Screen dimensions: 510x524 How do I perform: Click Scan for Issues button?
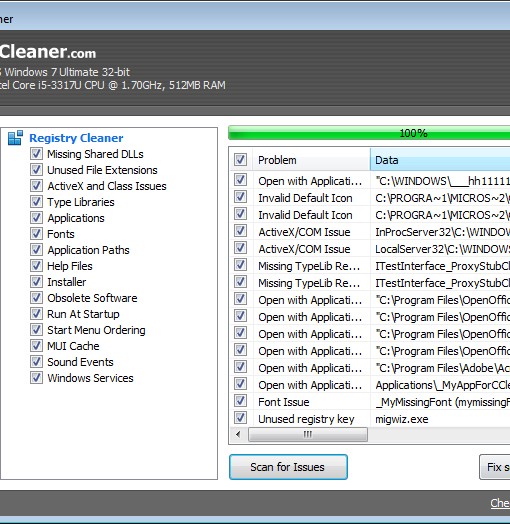tap(288, 467)
